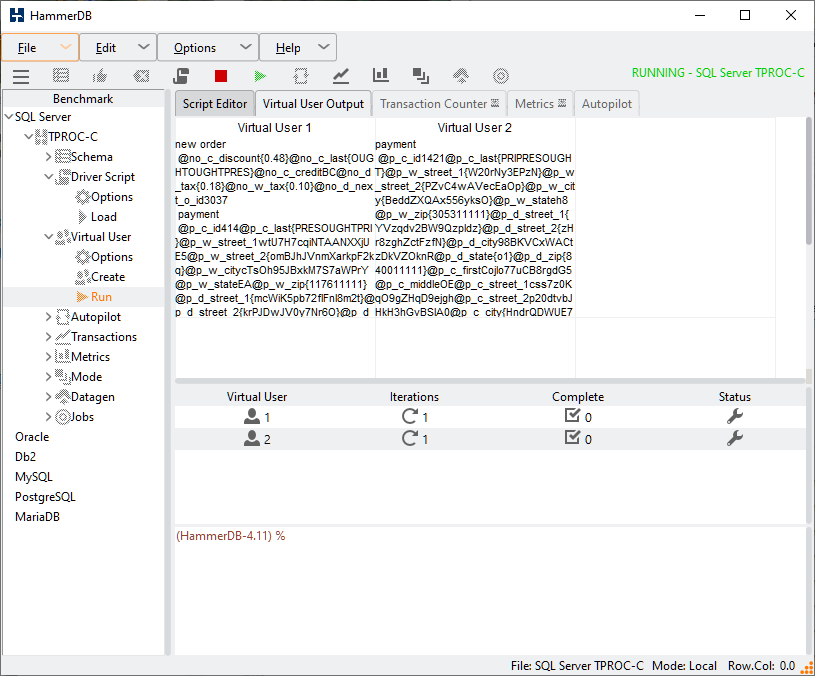Expand the Jobs tree node
The height and width of the screenshot is (676, 815).
(x=48, y=417)
